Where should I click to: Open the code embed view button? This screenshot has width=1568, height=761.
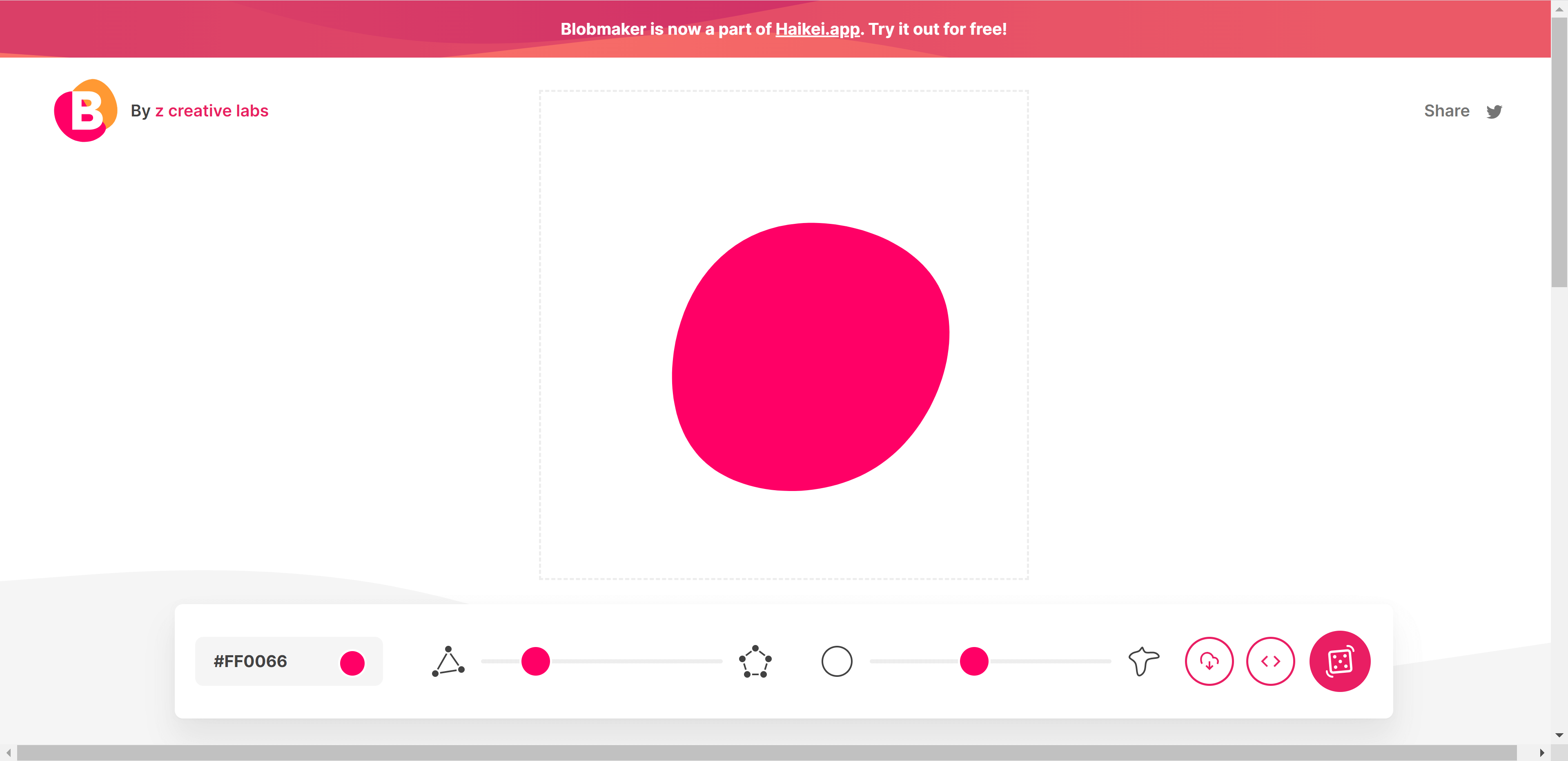click(1270, 661)
